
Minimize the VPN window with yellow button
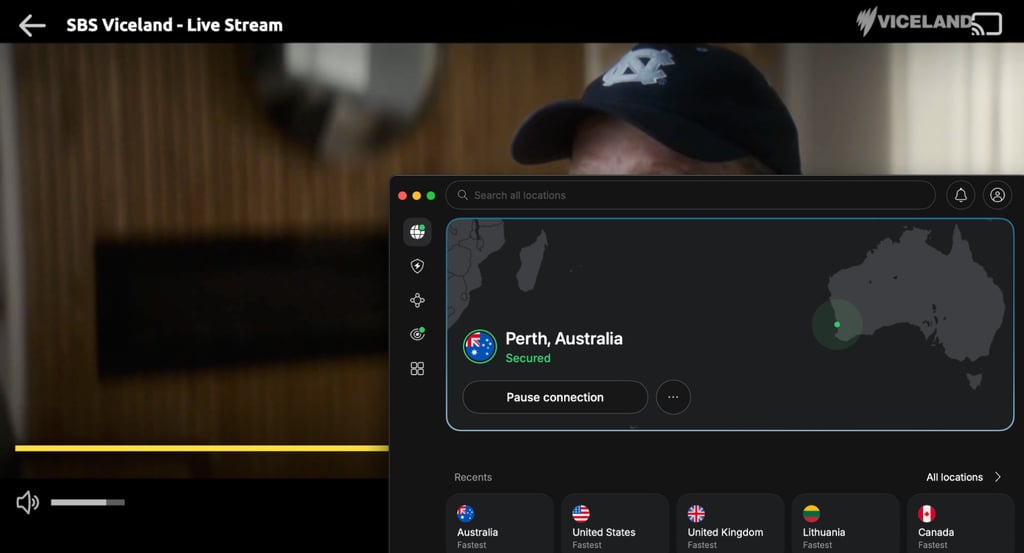pos(417,195)
